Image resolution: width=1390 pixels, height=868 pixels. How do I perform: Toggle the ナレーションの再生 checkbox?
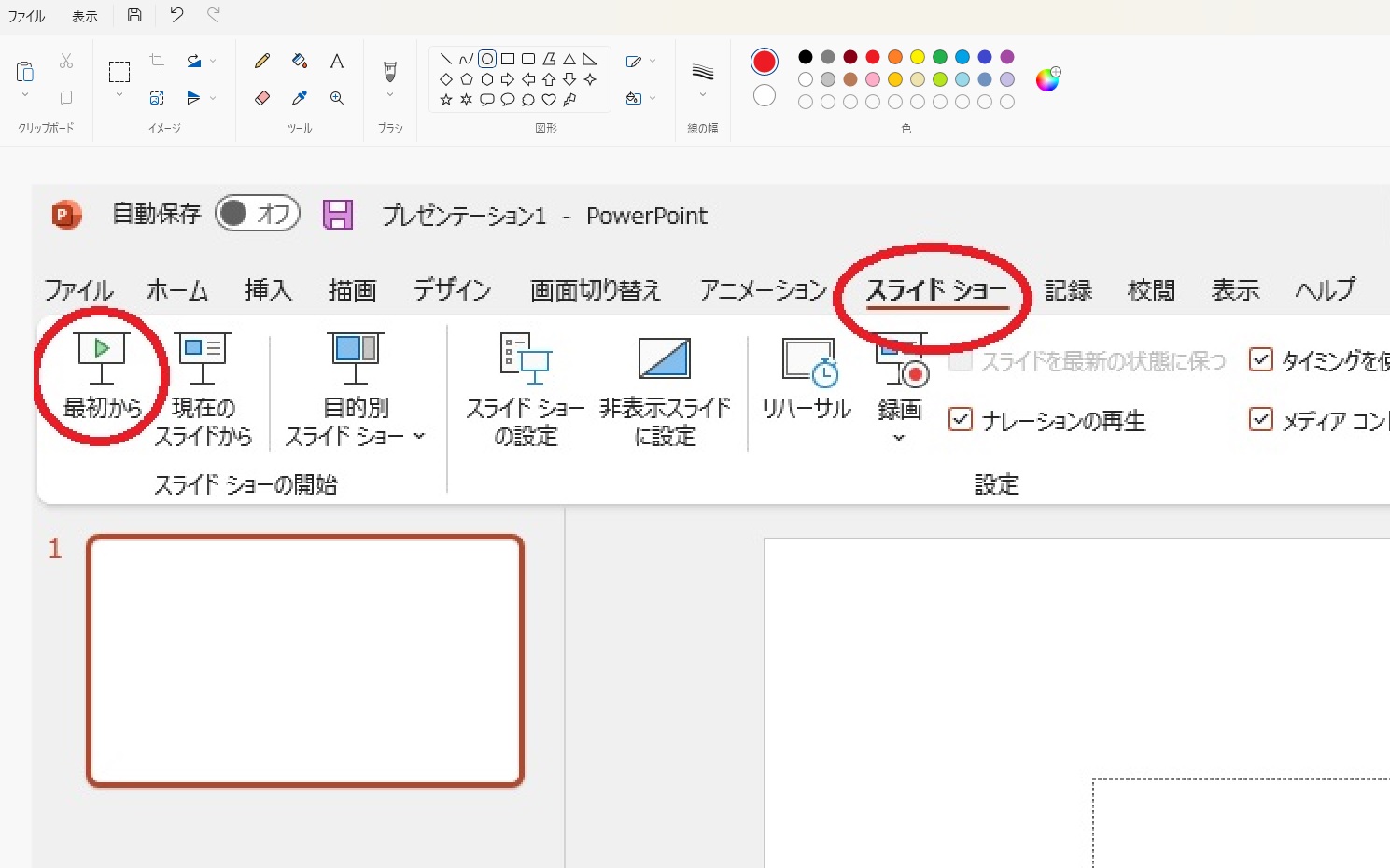(960, 420)
